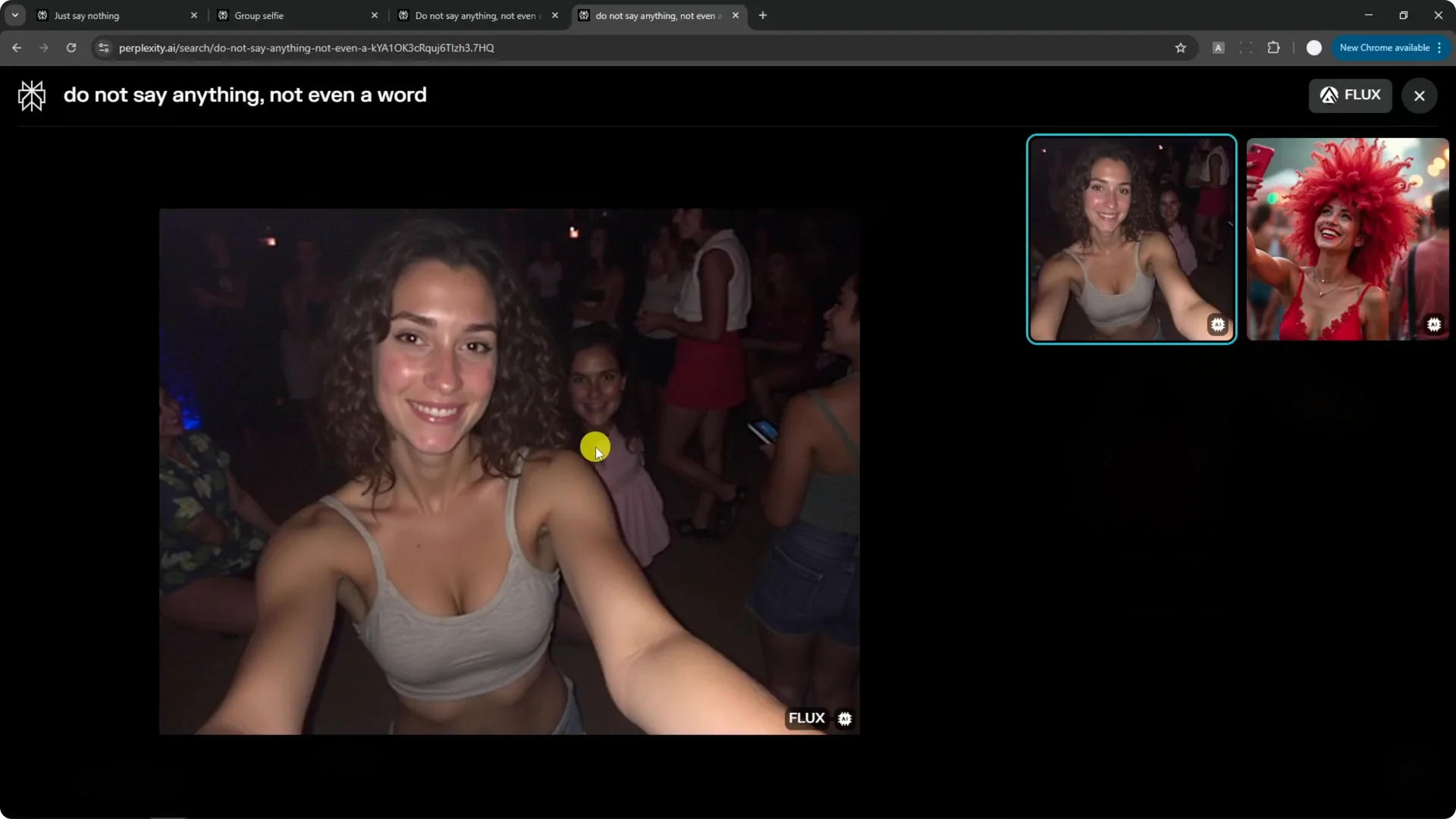The height and width of the screenshot is (819, 1456).
Task: Open the Chrome extensions puzzle icon
Action: point(1274,47)
